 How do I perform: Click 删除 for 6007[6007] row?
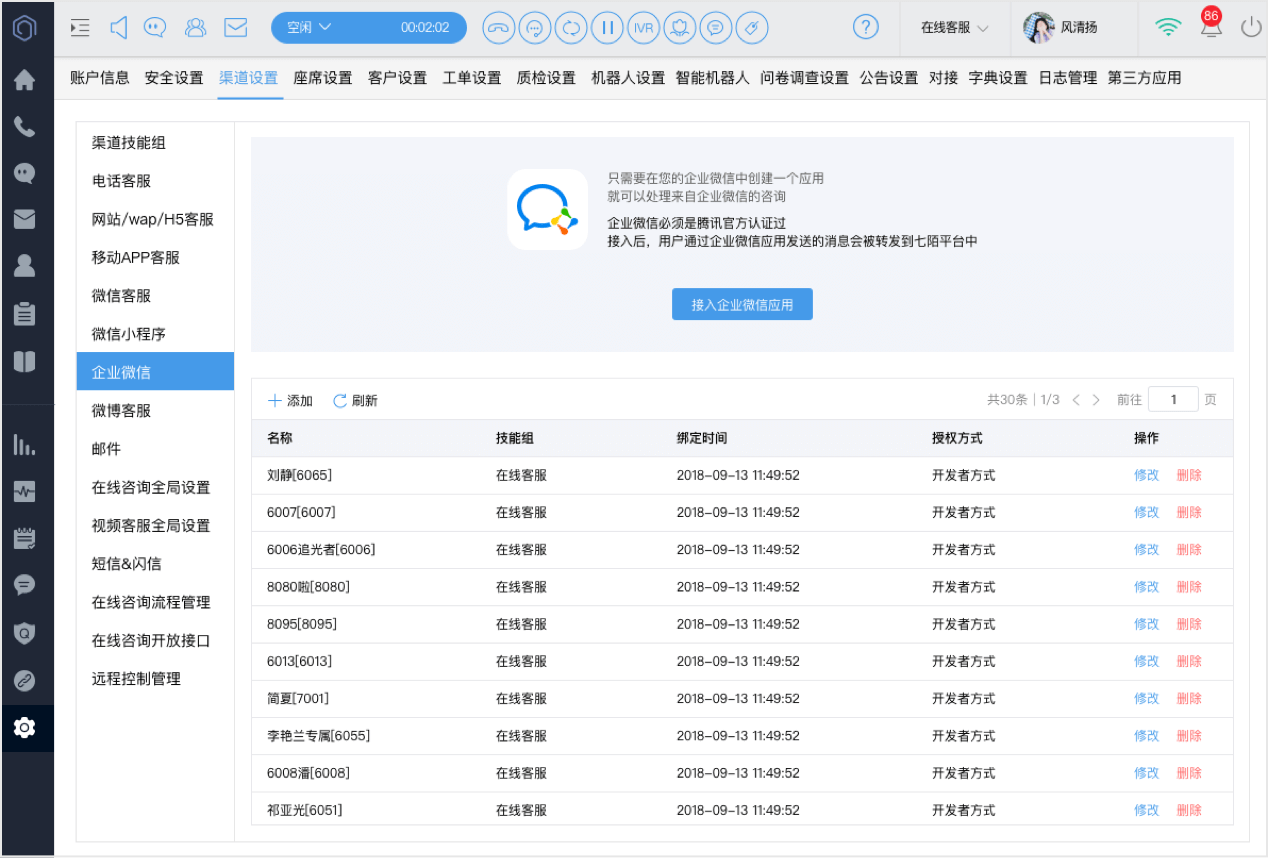tap(1189, 512)
